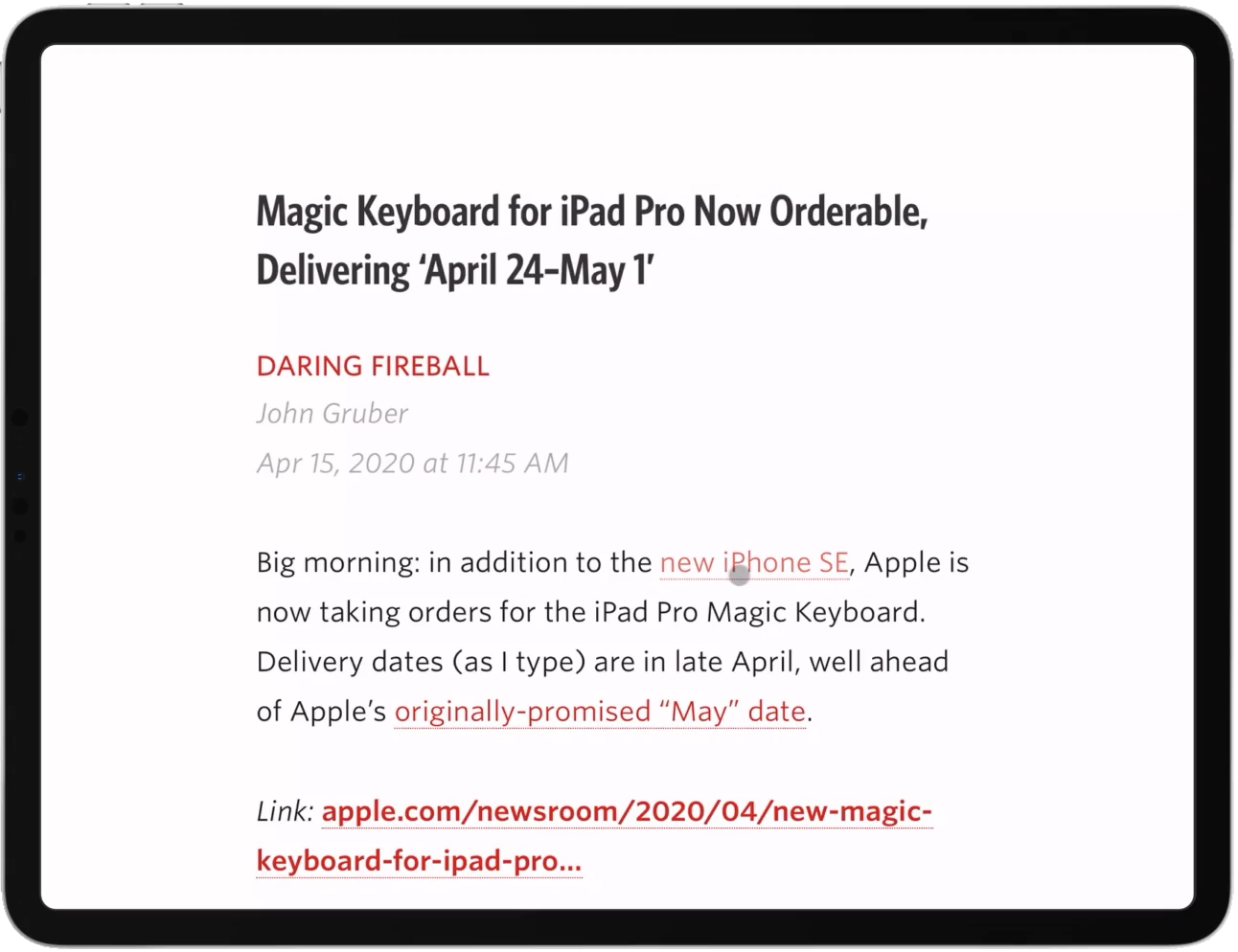This screenshot has width=1238, height=952.
Task: Open the "new iPhone SE" link
Action: point(754,562)
